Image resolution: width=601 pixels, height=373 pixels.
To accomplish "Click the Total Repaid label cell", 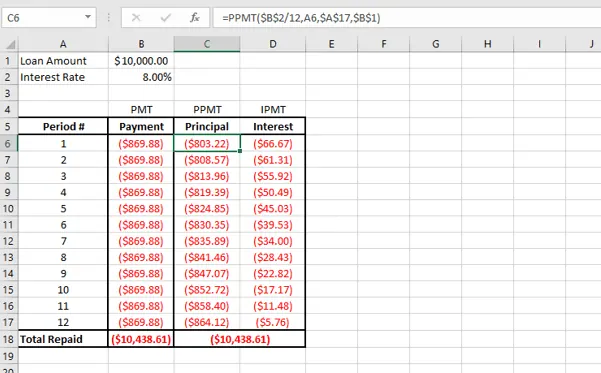I will 63,339.
